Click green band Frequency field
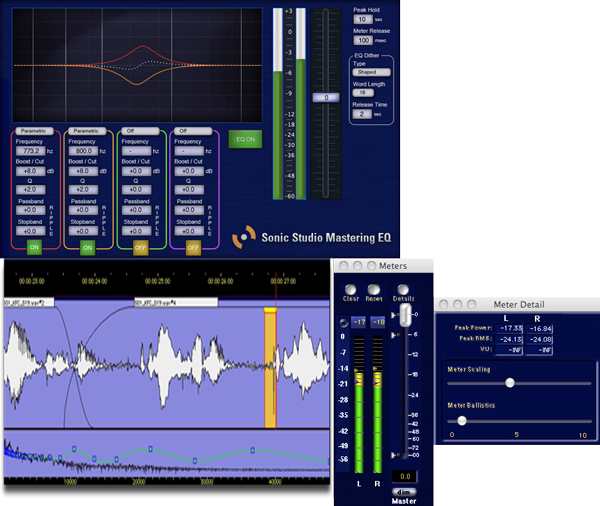The image size is (600, 506). [137, 151]
